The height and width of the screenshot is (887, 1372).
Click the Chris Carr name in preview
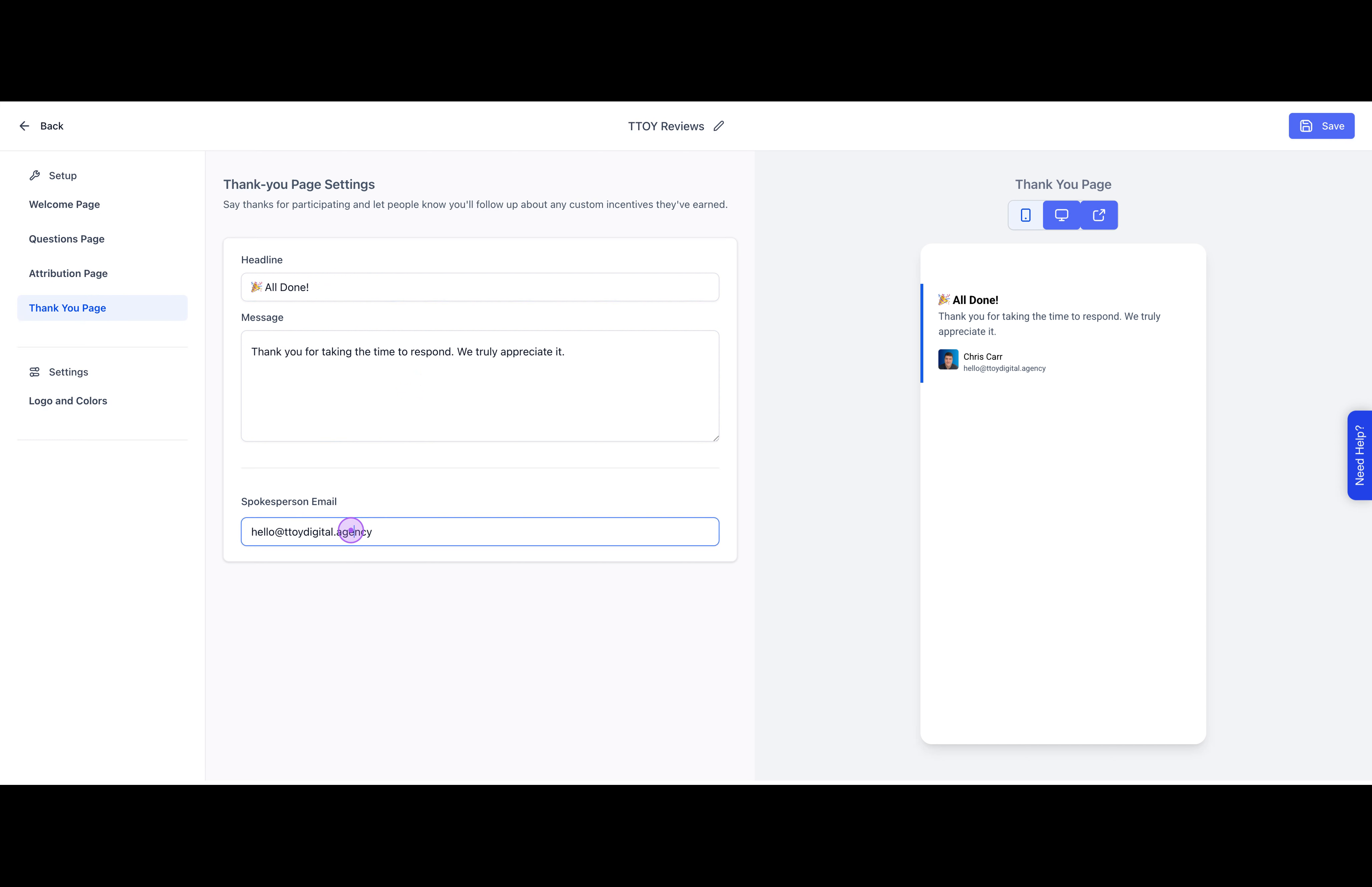click(x=983, y=356)
